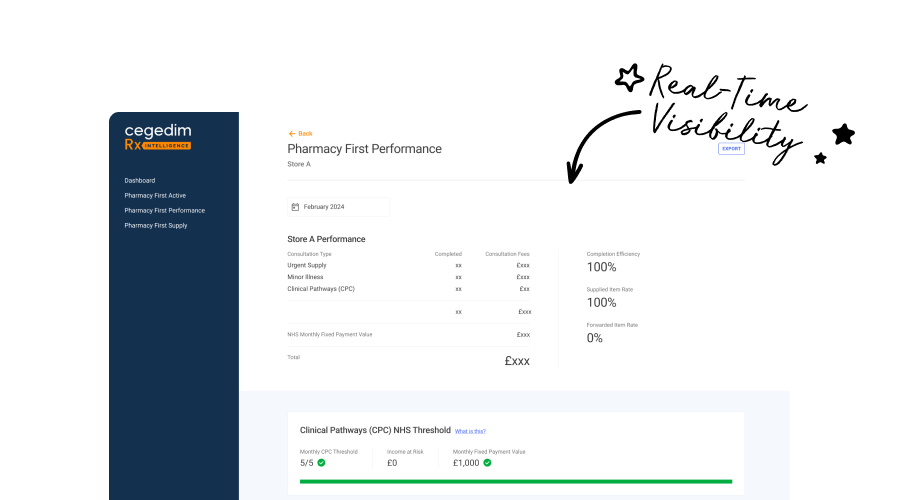Select the Urgent Supply row label
900x500 pixels.
[x=307, y=265]
